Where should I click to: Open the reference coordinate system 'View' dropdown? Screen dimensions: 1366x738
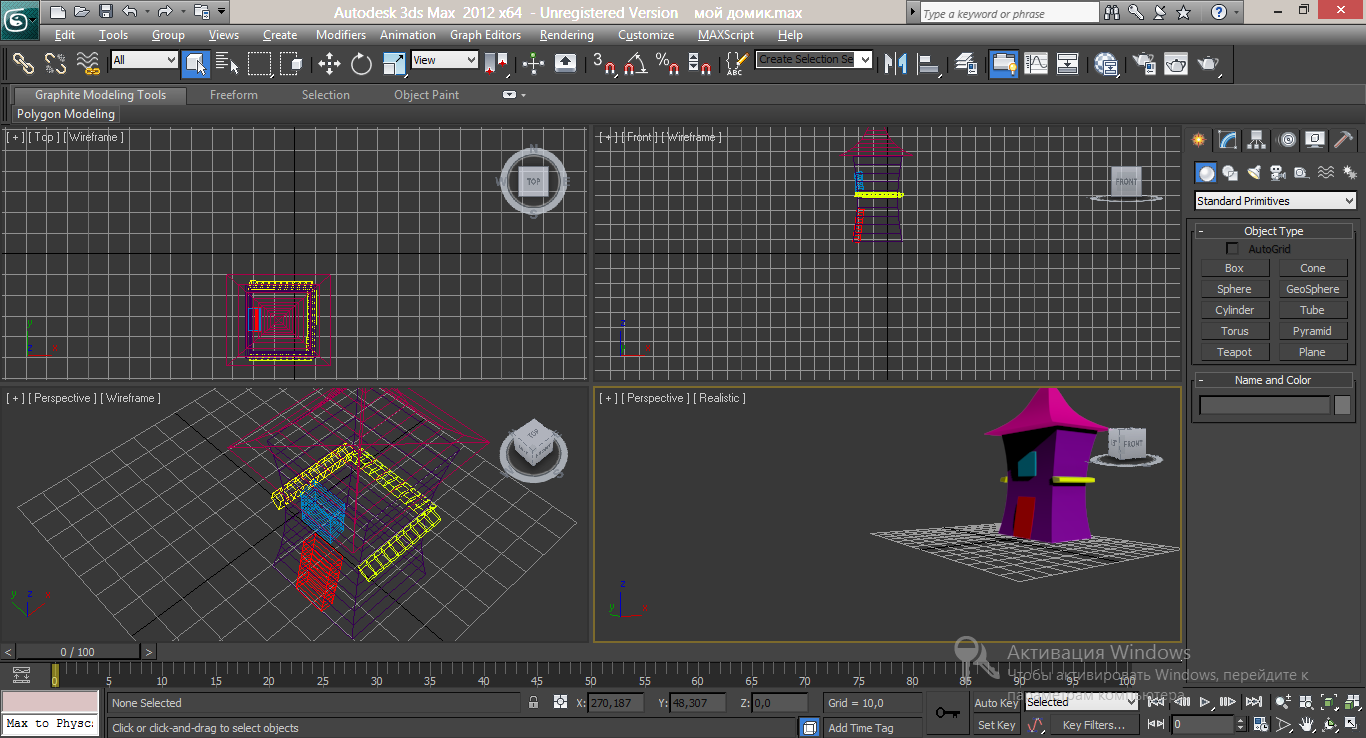point(444,60)
